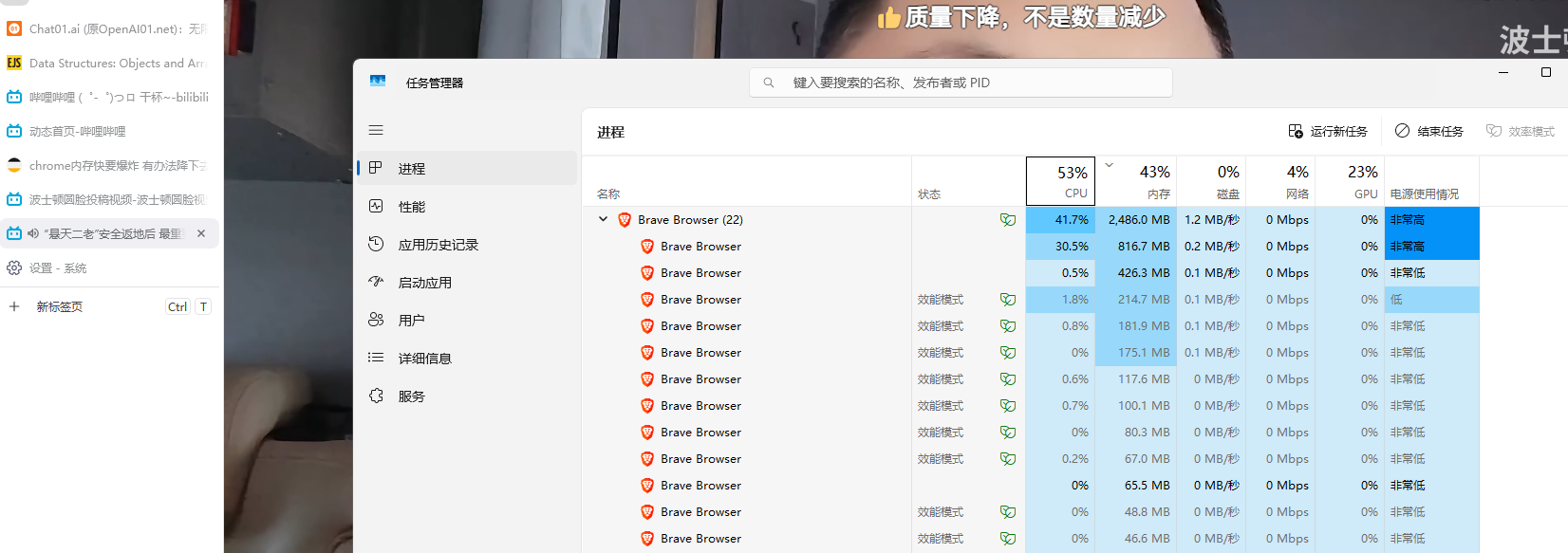
Task: Select the 2,486.0 MB memory cell
Action: tap(1136, 220)
